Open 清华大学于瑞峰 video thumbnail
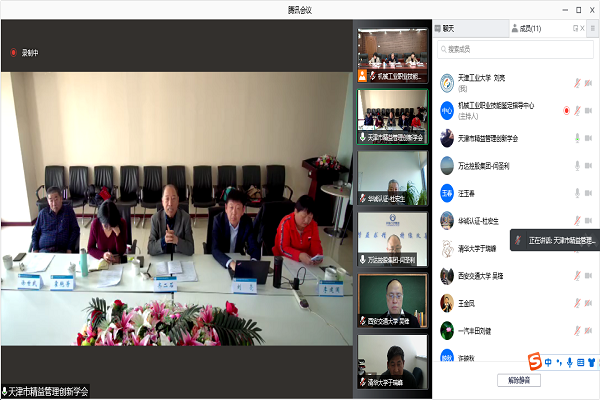This screenshot has height=400, width=600. [x=392, y=362]
